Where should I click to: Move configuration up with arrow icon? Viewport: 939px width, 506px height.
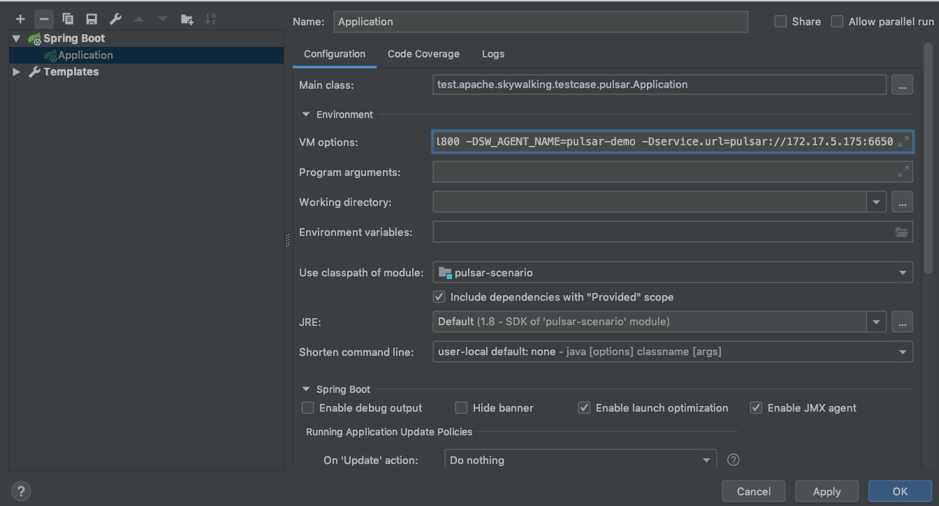139,19
